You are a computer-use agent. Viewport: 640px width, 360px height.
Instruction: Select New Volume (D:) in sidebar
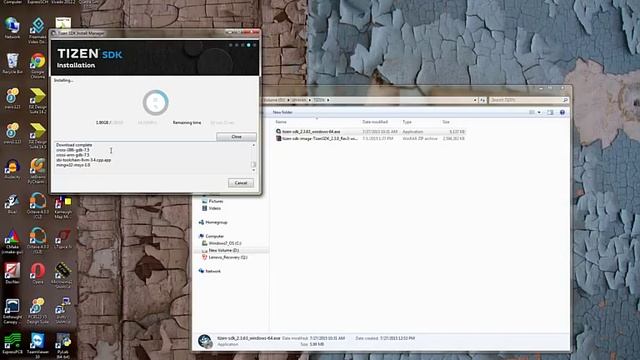point(220,250)
